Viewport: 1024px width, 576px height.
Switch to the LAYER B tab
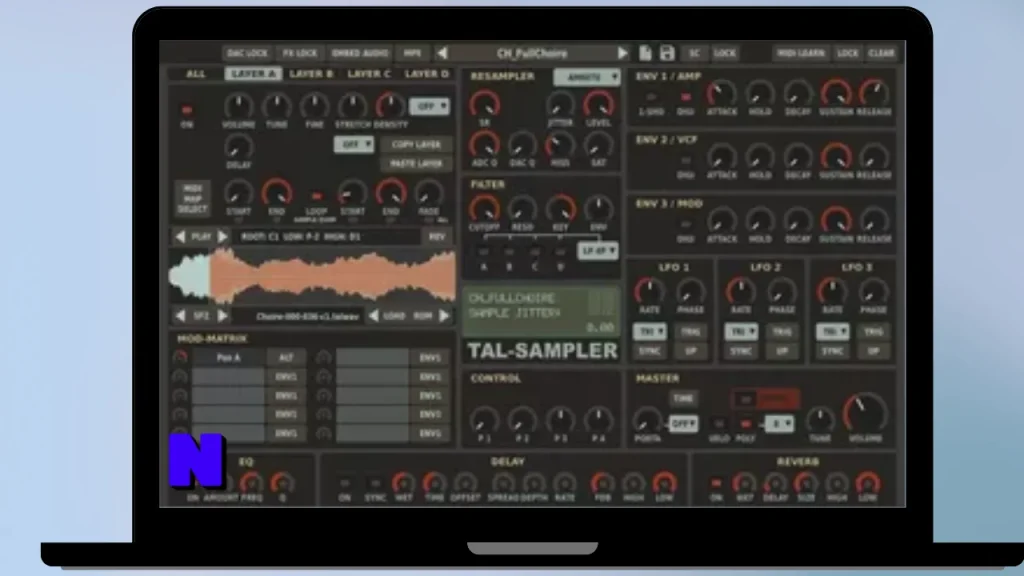tap(311, 74)
